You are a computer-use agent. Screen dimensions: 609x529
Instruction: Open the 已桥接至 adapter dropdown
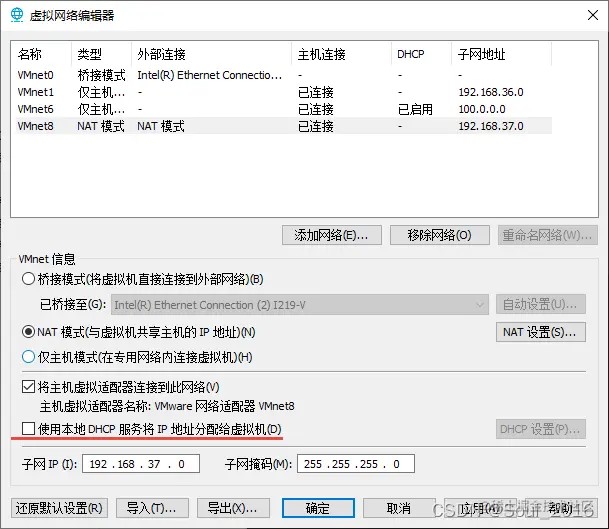pos(299,305)
